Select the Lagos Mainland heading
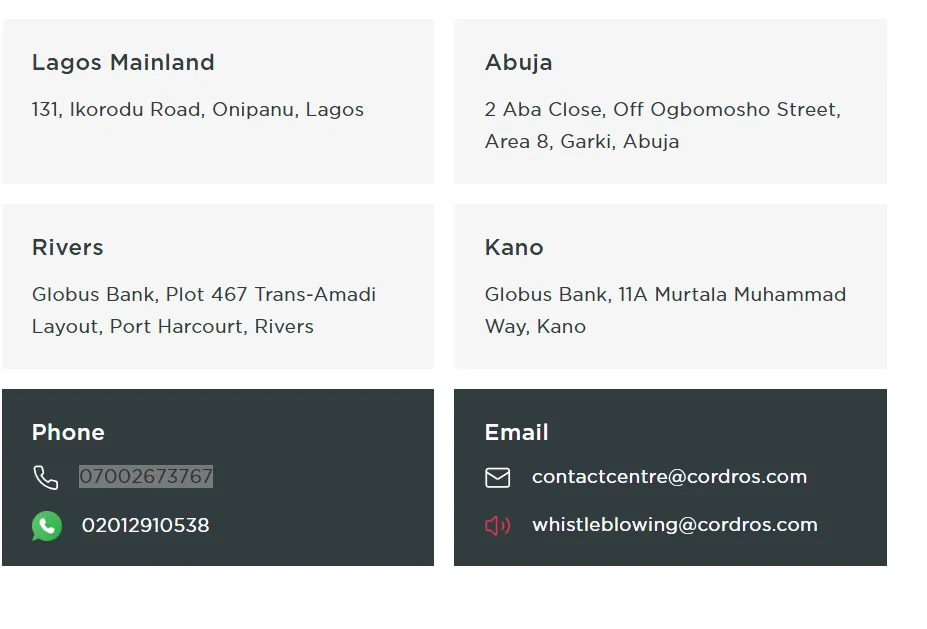Screen dimensions: 927x629 pyautogui.click(x=123, y=63)
